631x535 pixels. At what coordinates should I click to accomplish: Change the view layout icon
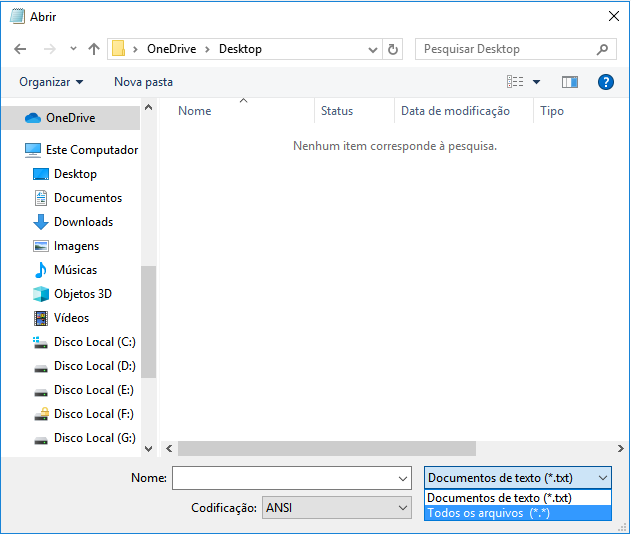(x=515, y=82)
